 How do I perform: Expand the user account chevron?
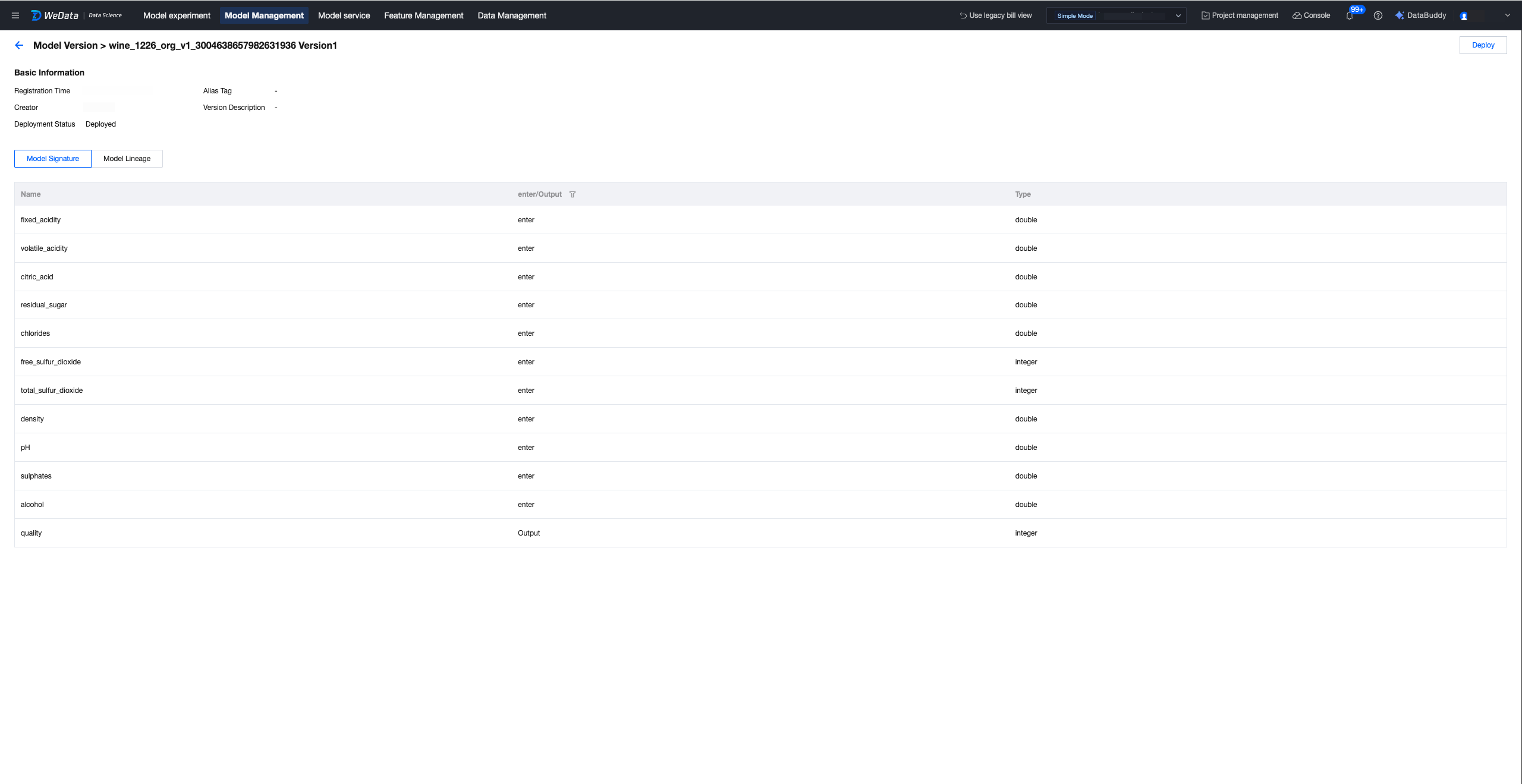pyautogui.click(x=1507, y=15)
